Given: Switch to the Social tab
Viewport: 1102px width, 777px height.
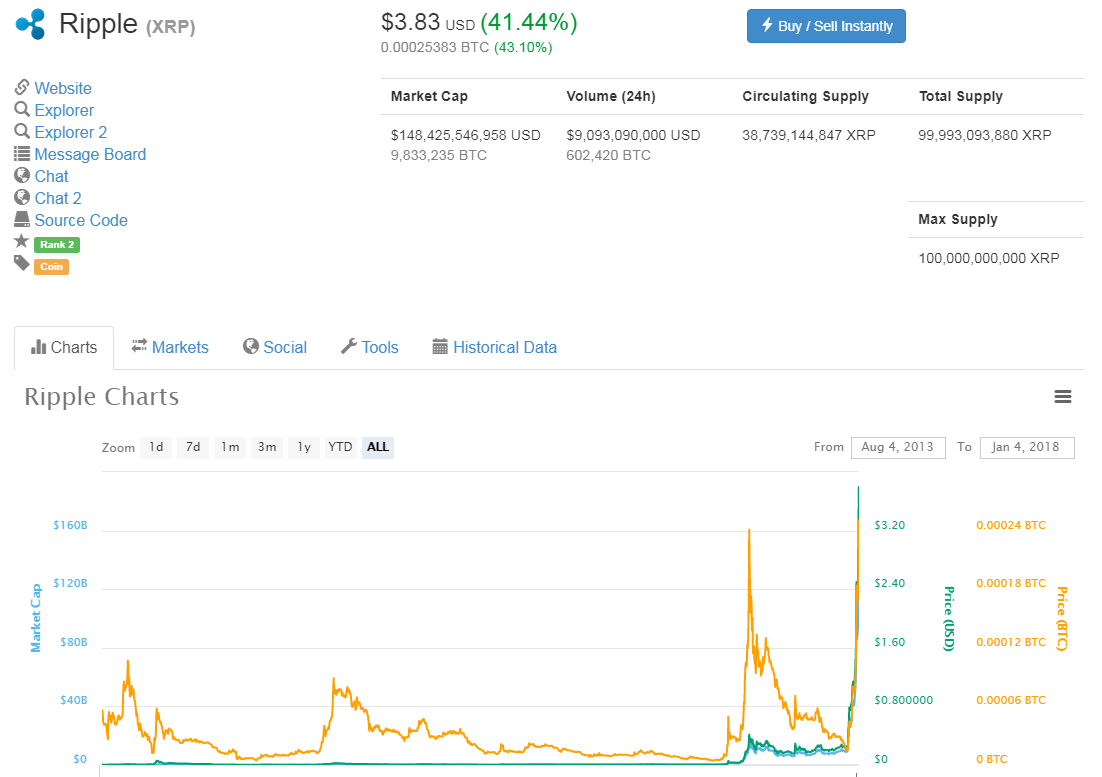Looking at the screenshot, I should pyautogui.click(x=275, y=347).
